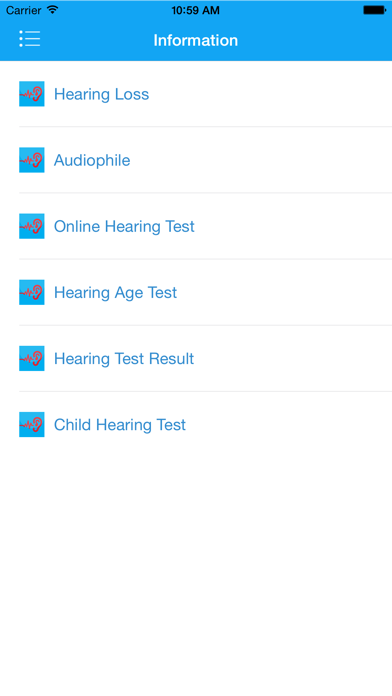Open the Hearing Loss entry
The image size is (392, 696).
click(196, 94)
